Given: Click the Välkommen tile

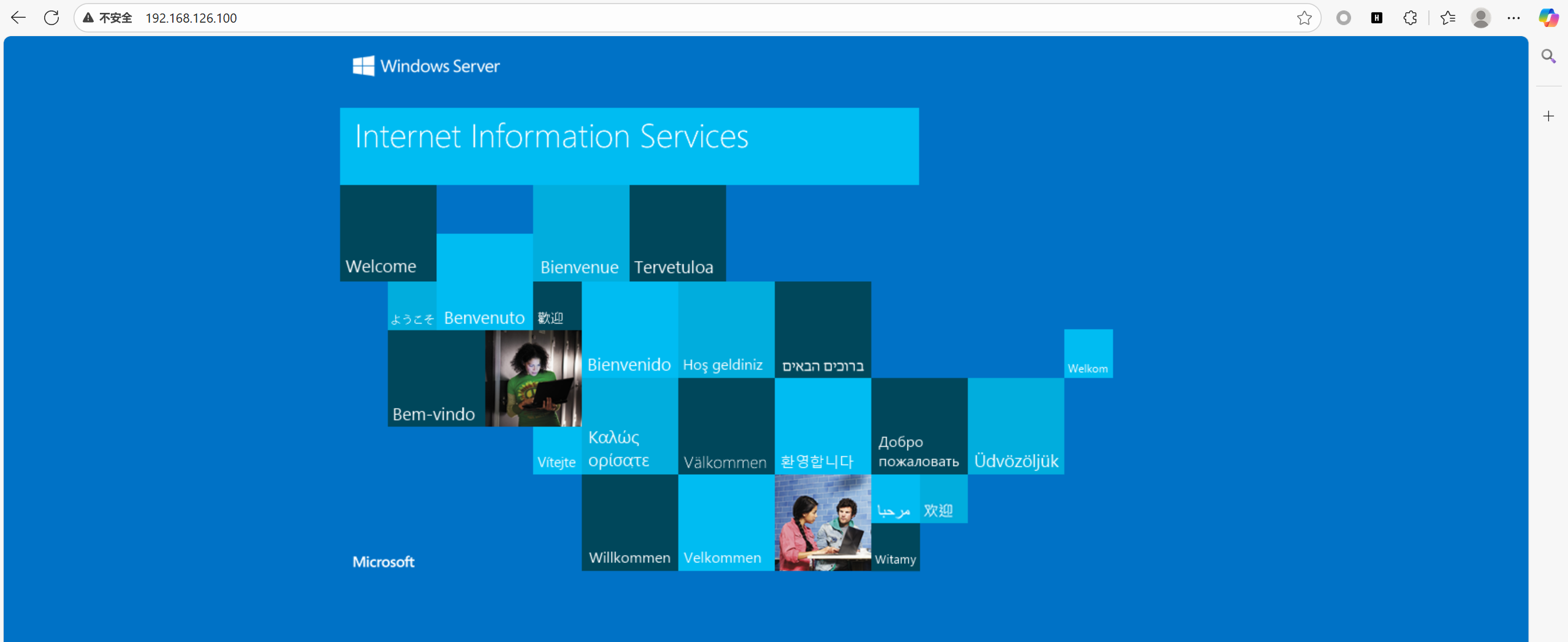Looking at the screenshot, I should tap(726, 426).
